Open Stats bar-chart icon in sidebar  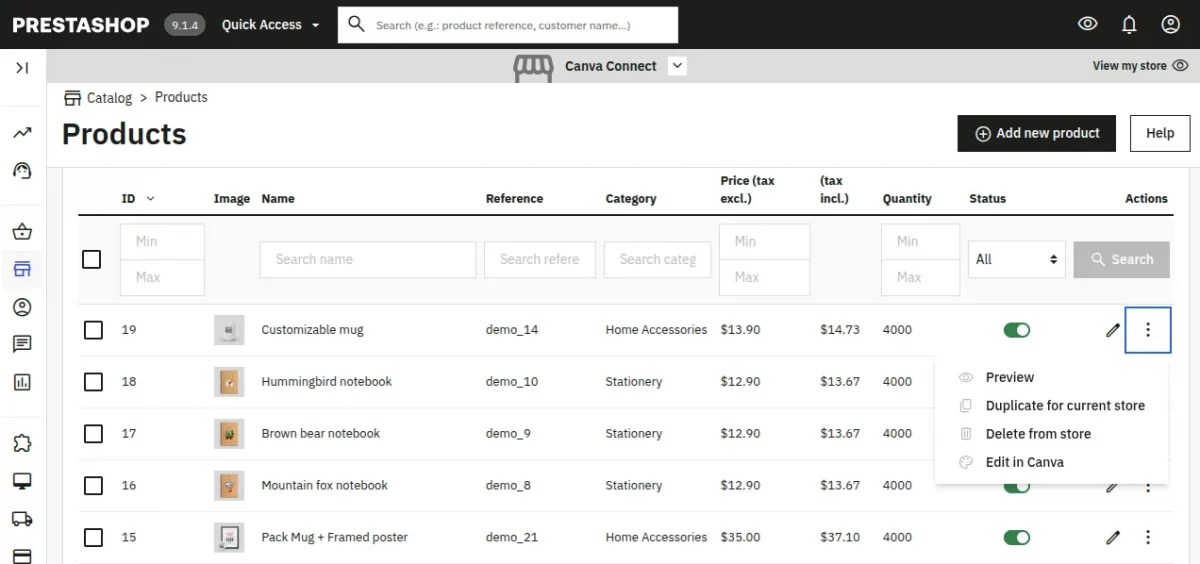(x=22, y=382)
